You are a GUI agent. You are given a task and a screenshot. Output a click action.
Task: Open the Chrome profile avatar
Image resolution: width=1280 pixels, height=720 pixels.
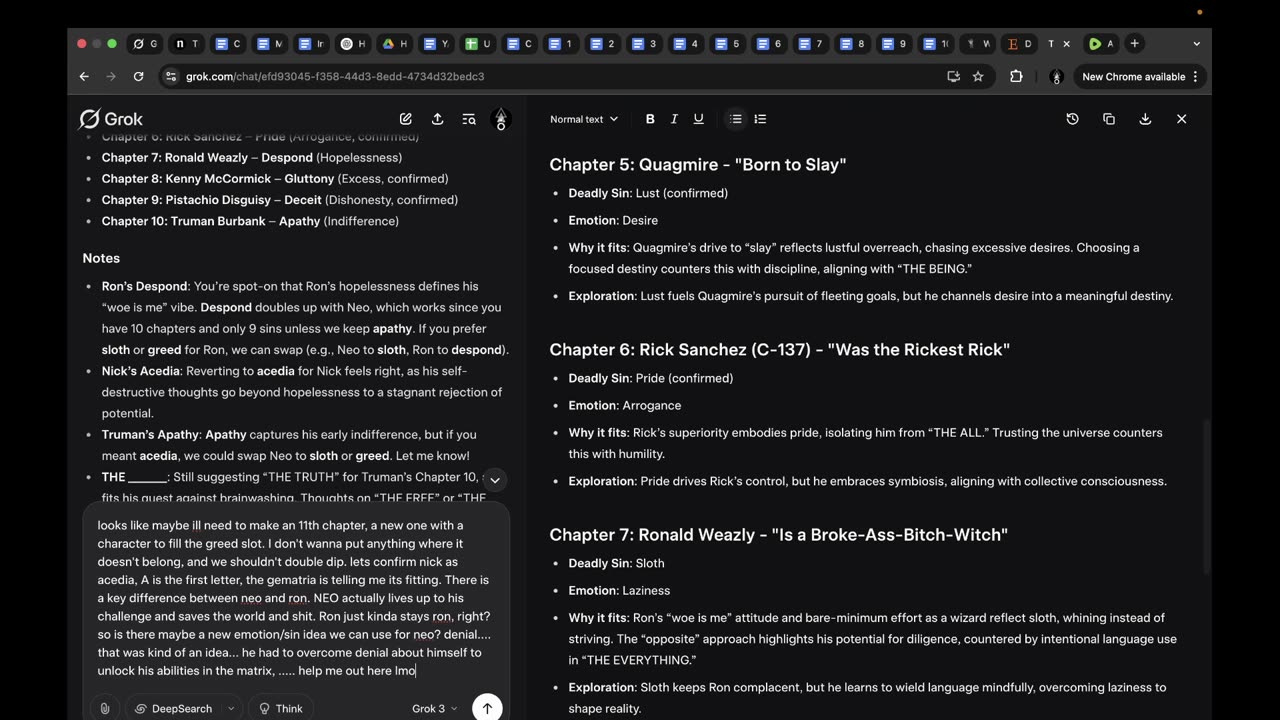click(x=1056, y=76)
